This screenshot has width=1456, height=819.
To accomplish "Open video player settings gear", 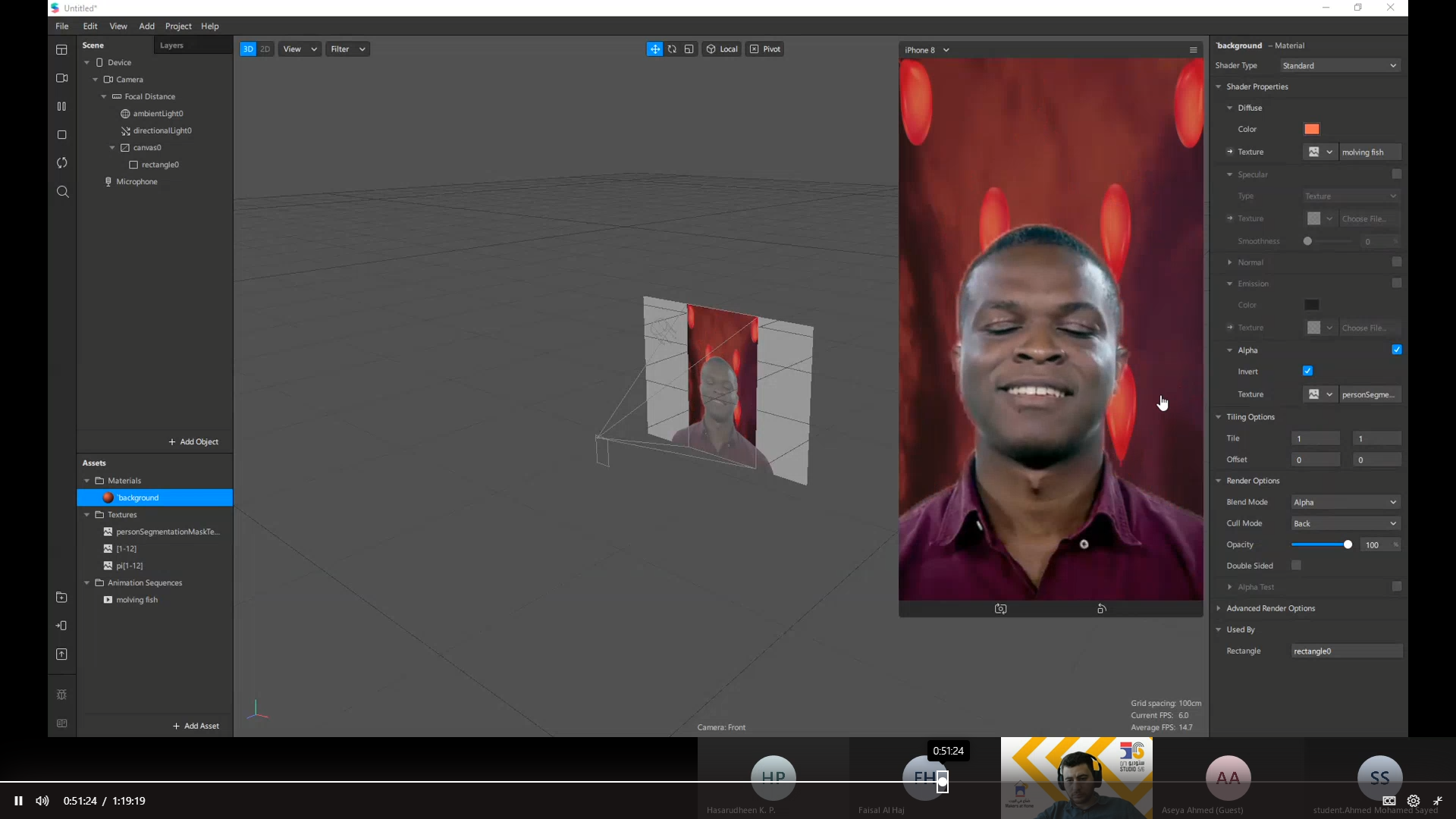I will [x=1414, y=801].
